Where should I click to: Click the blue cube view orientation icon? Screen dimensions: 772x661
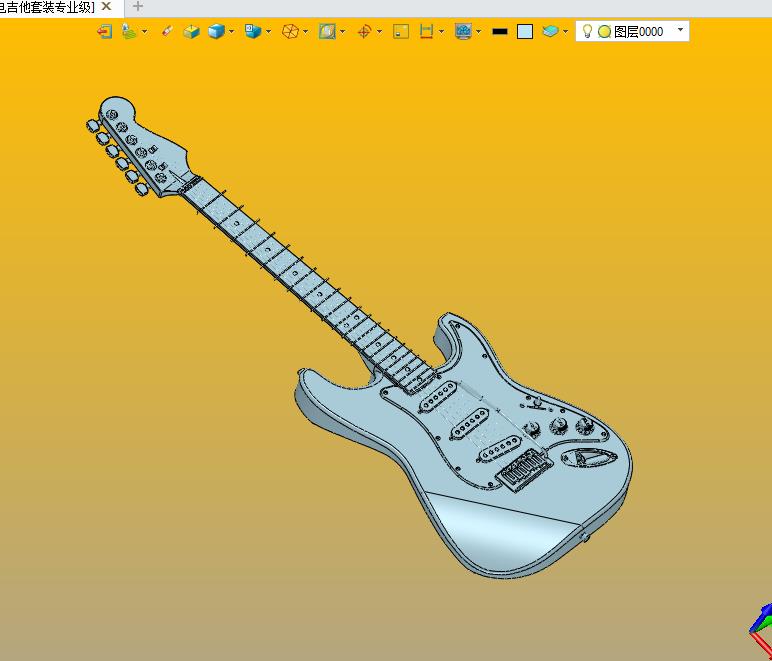click(253, 31)
